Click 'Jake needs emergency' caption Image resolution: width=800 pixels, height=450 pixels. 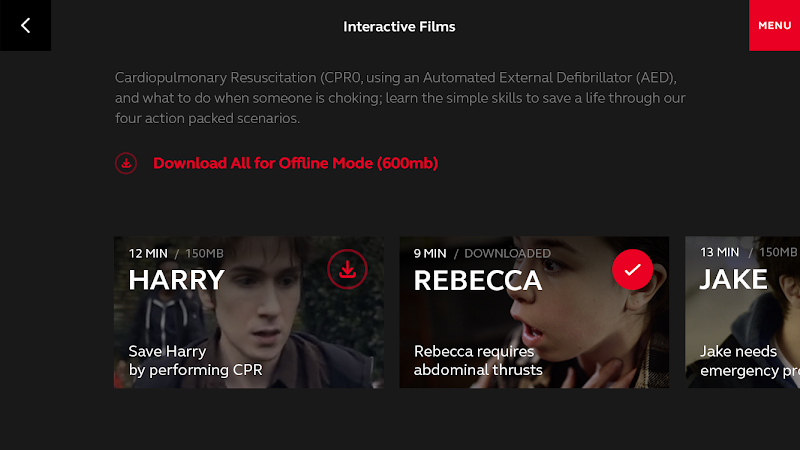pyautogui.click(x=740, y=361)
